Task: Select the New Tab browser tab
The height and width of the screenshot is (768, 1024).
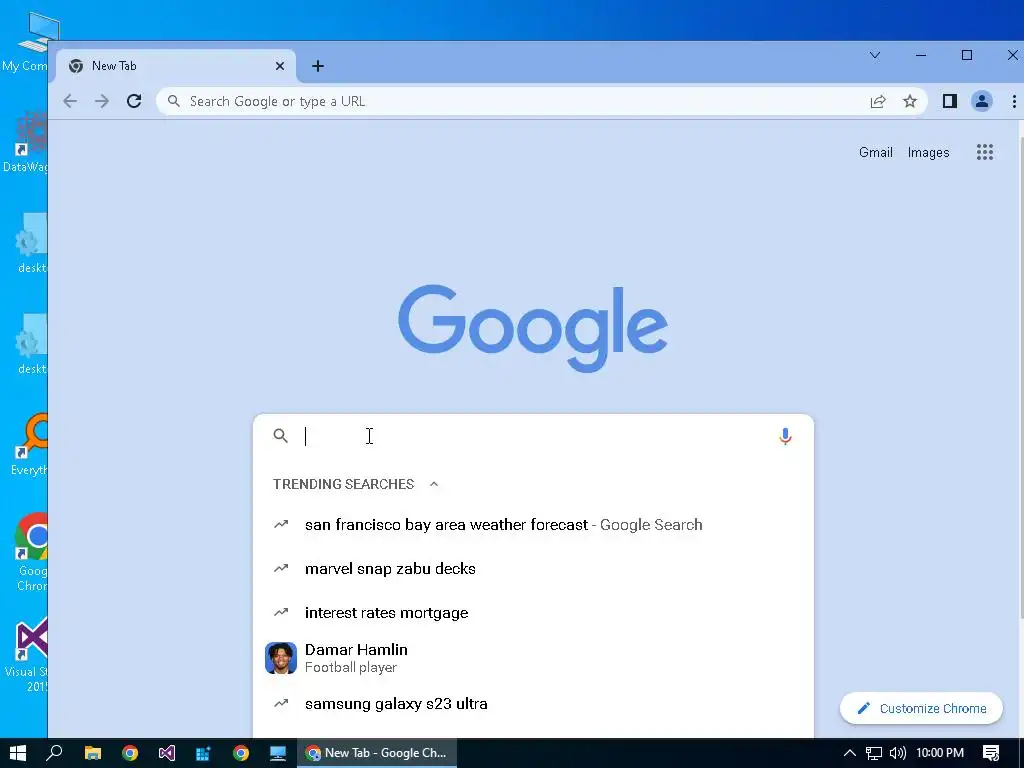Action: point(175,66)
